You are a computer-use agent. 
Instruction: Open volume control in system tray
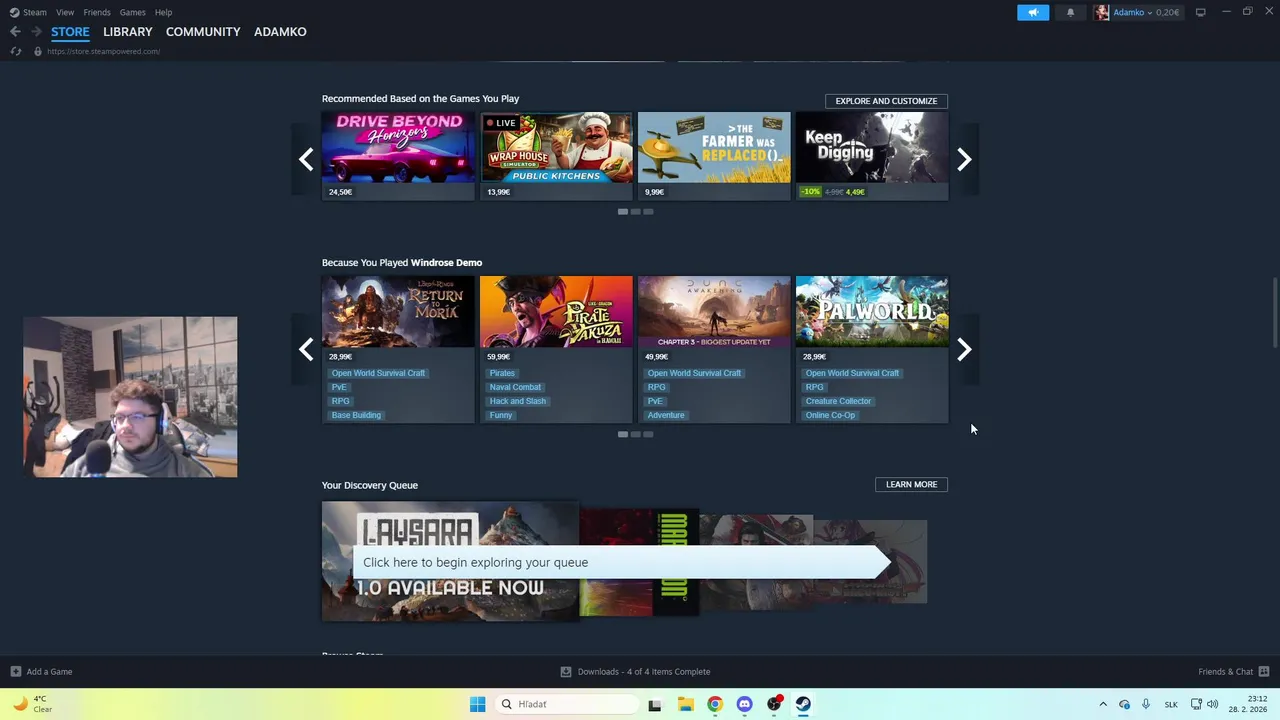(x=1213, y=704)
